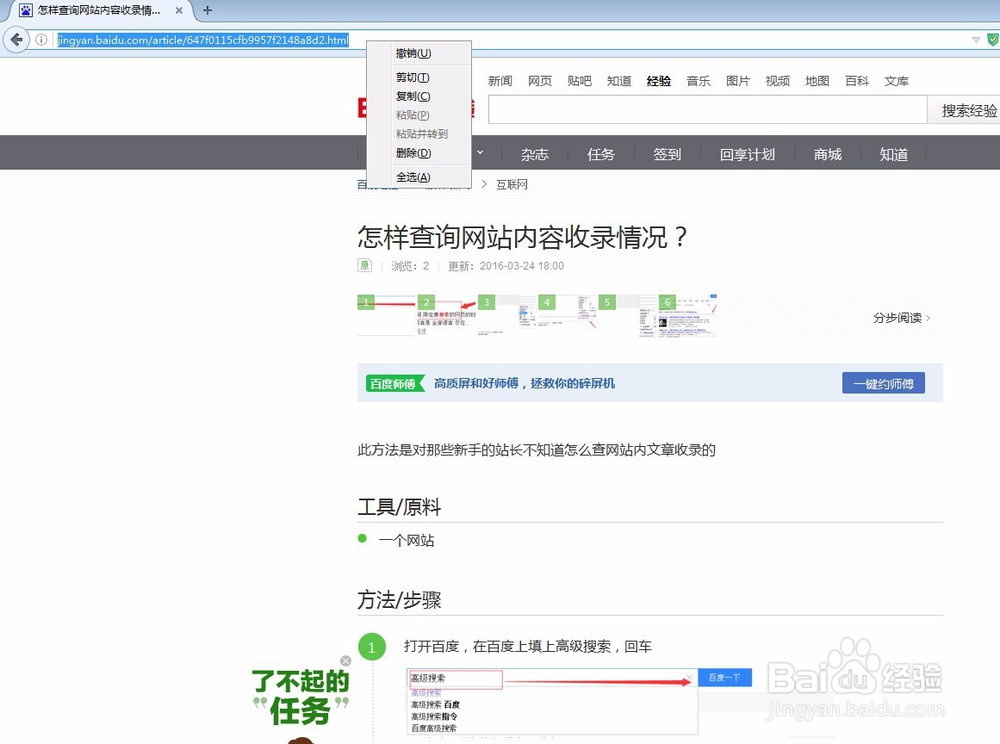Expand the dropdown chevron in the gray navbar
This screenshot has height=744, width=1000.
point(480,153)
